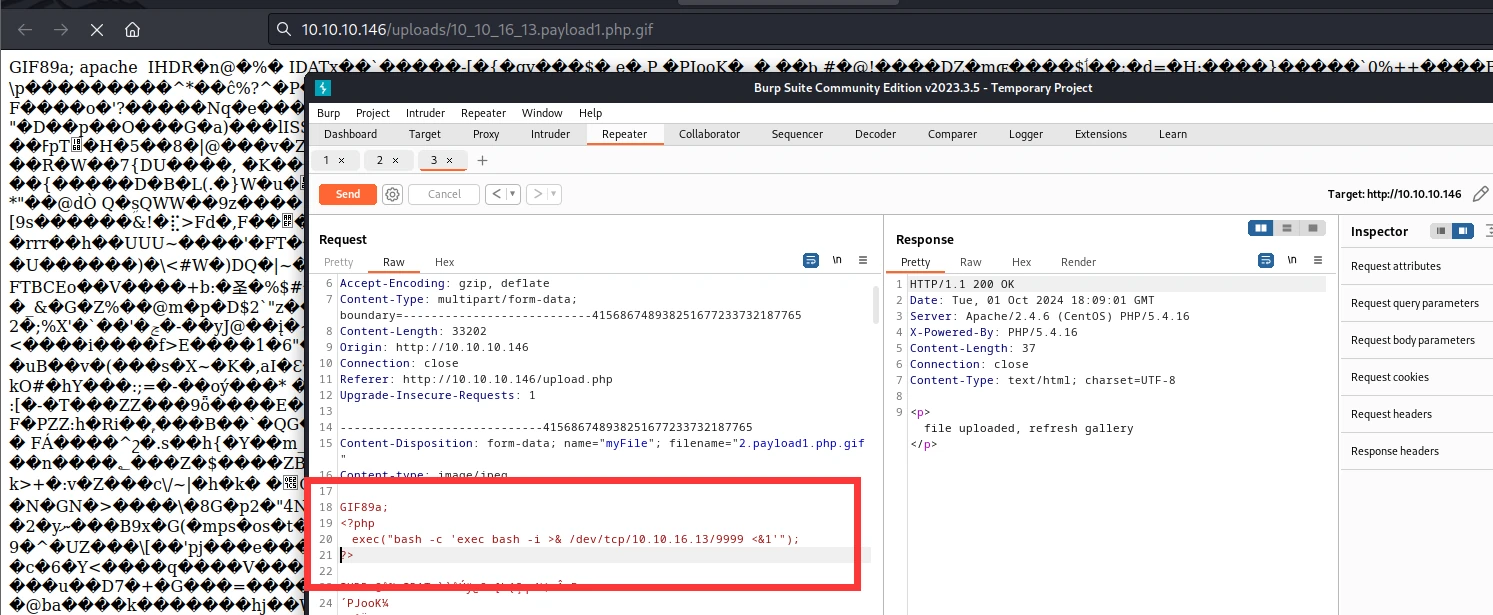Open Response panel hamburger menu
1493x615 pixels.
[1318, 260]
